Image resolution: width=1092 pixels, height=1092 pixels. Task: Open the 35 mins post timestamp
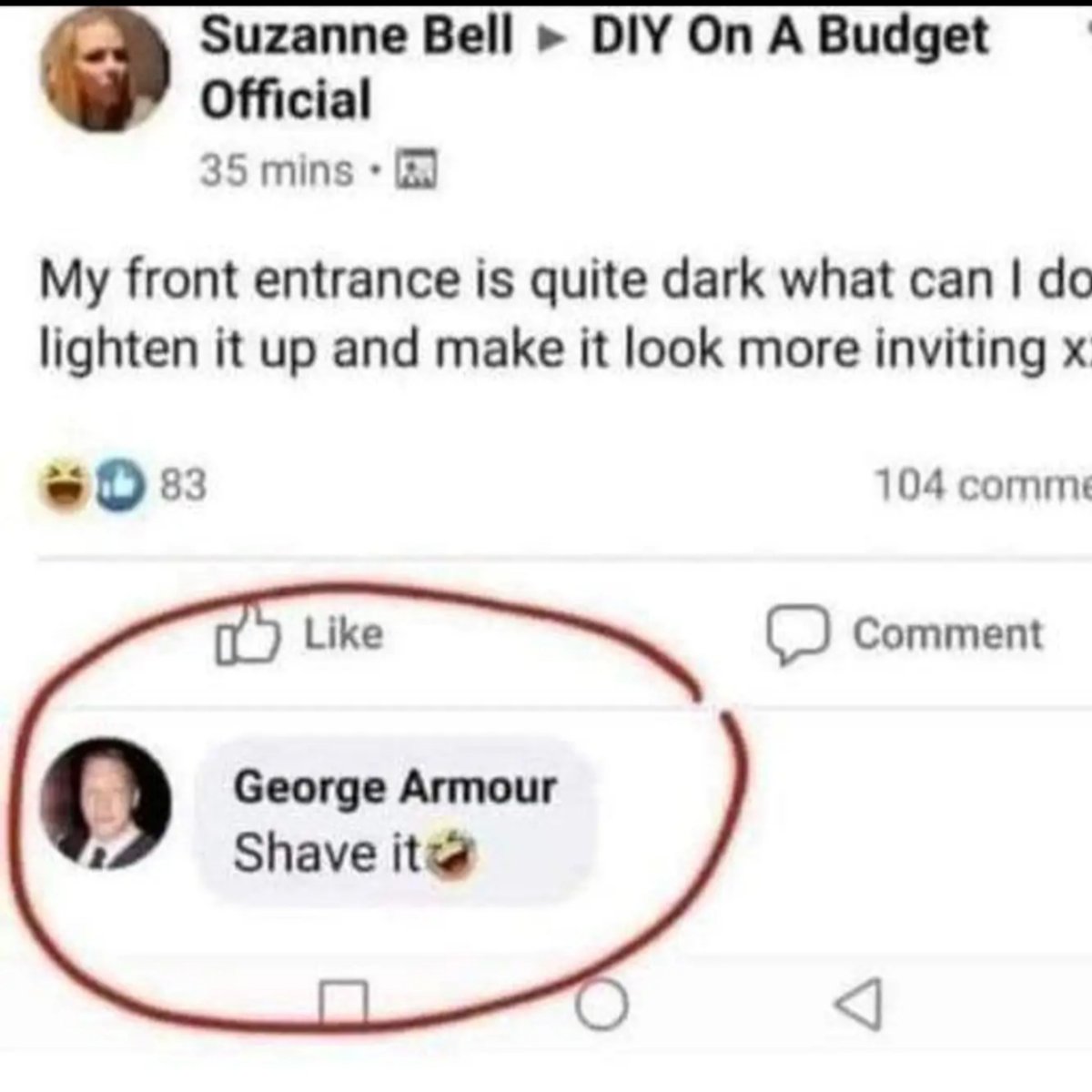pyautogui.click(x=276, y=170)
